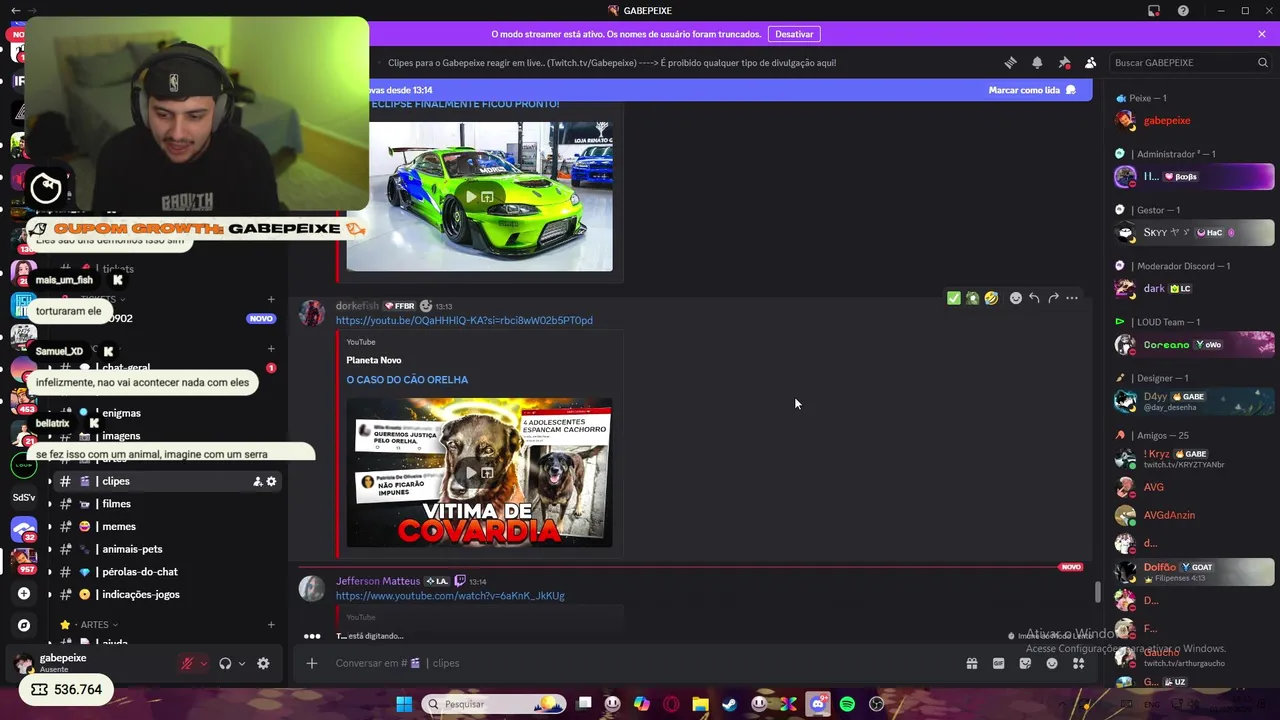Click the Desativar streamer mode button
Image resolution: width=1280 pixels, height=720 pixels.
point(794,34)
